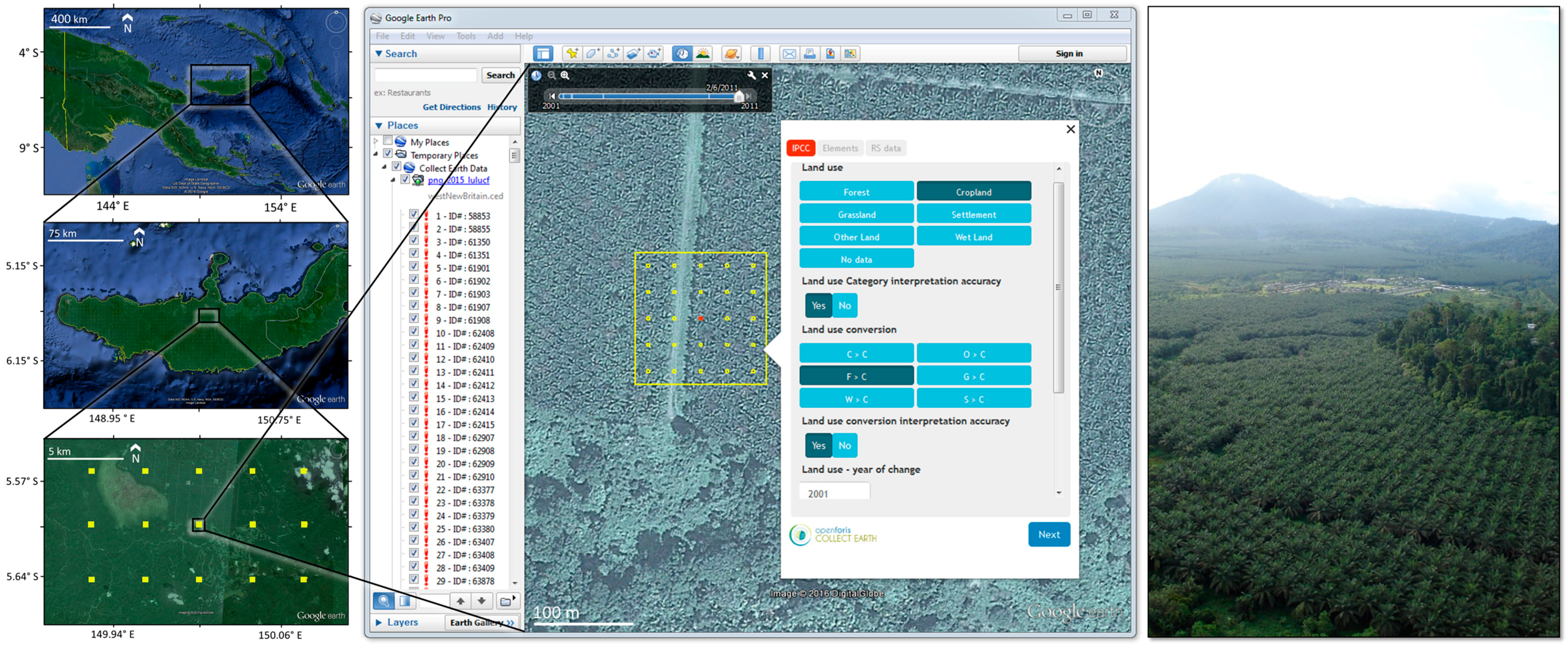1568x647 pixels.
Task: Expand the My Places tree node
Action: (x=376, y=141)
